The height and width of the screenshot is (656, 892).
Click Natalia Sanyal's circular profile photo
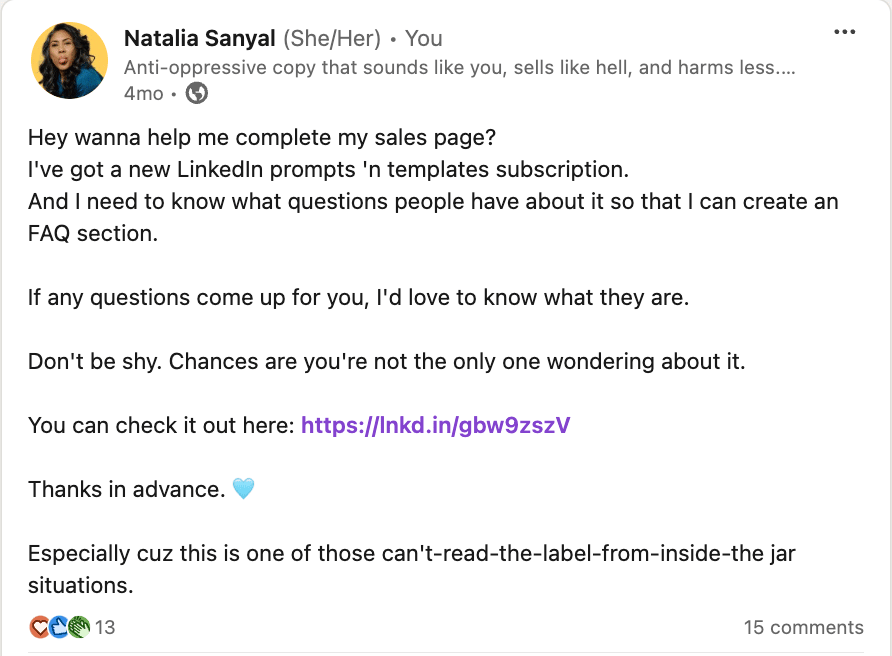(69, 61)
